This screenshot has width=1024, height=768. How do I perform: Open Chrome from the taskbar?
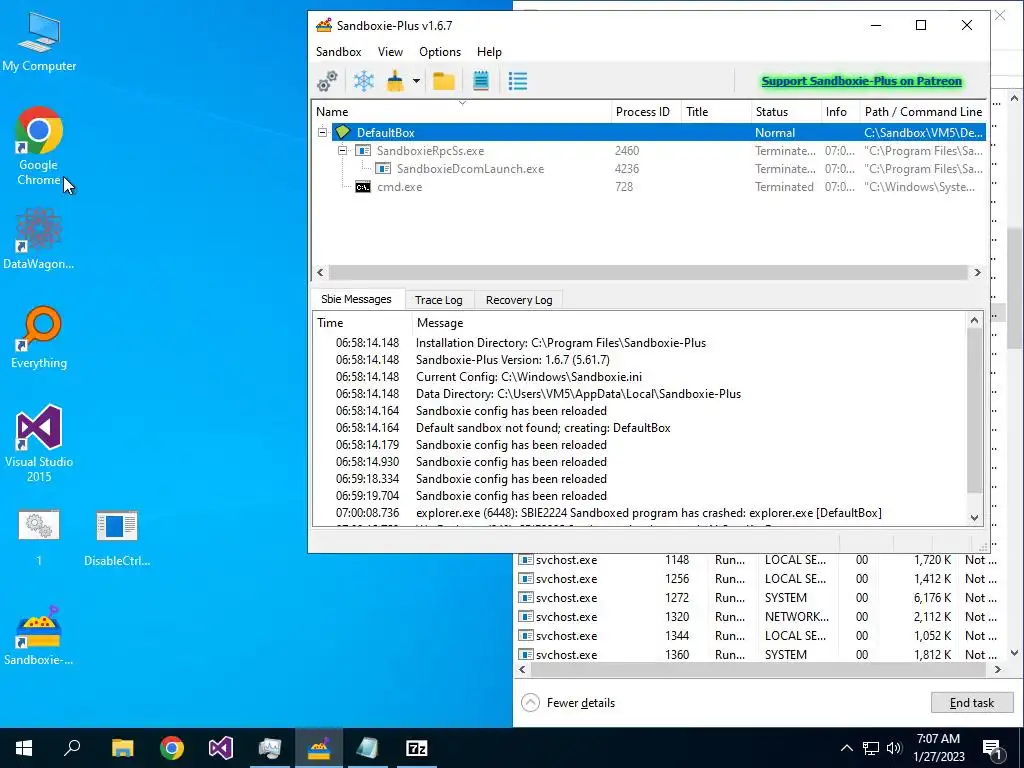(172, 748)
